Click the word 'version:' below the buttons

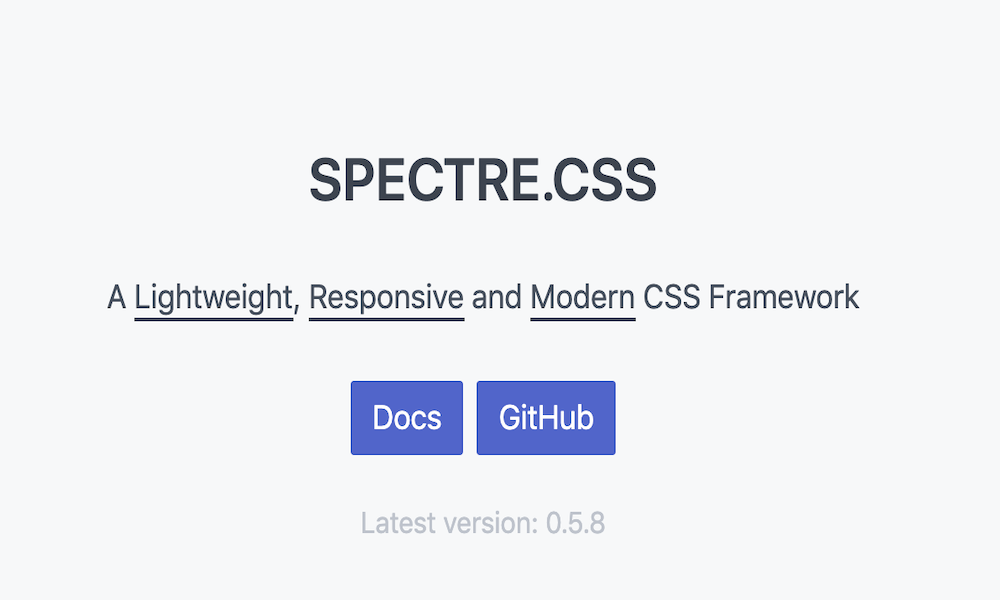pyautogui.click(x=492, y=523)
